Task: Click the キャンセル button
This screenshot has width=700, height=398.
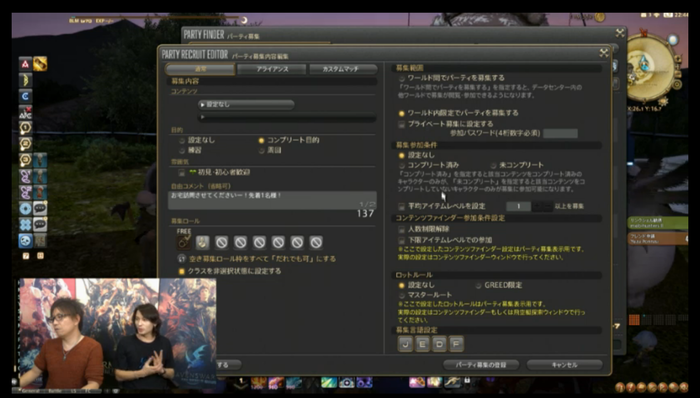Action: (565, 365)
